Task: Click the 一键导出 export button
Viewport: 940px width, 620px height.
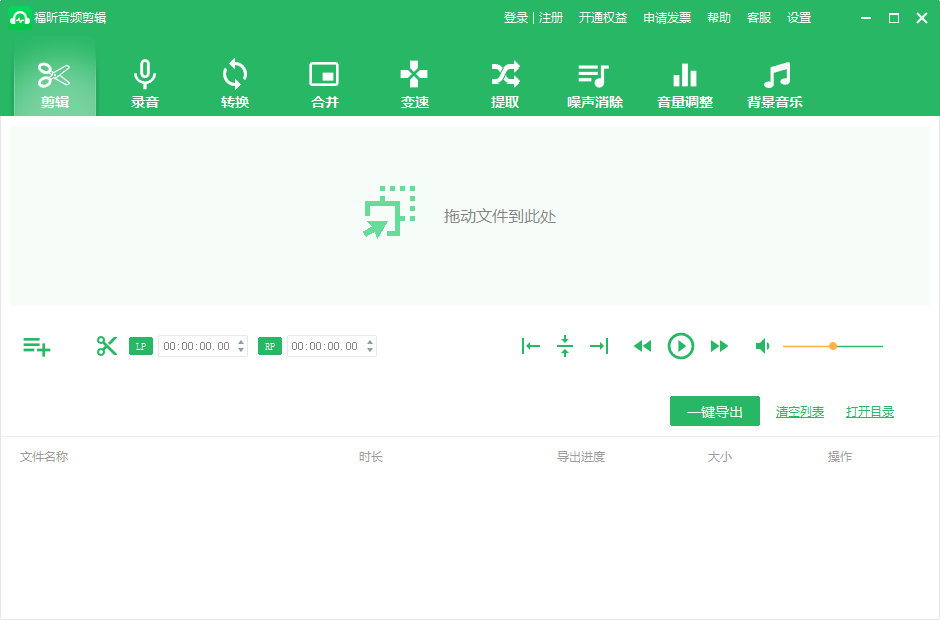Action: (714, 411)
